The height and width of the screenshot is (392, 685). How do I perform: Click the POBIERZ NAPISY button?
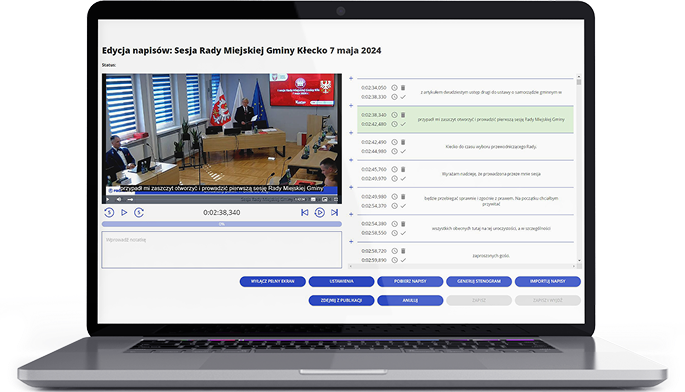click(x=410, y=281)
